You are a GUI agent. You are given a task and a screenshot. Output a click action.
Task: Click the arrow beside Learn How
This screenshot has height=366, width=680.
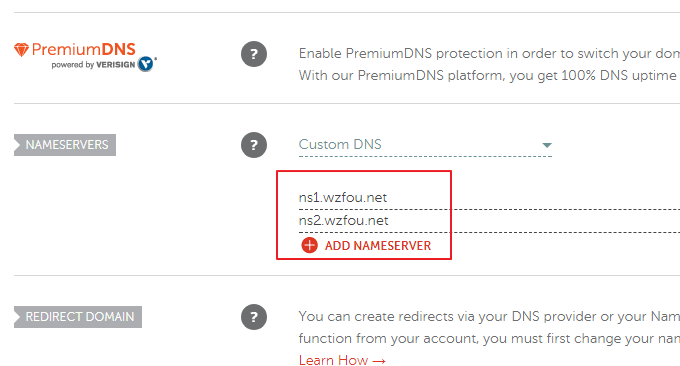[x=379, y=361]
